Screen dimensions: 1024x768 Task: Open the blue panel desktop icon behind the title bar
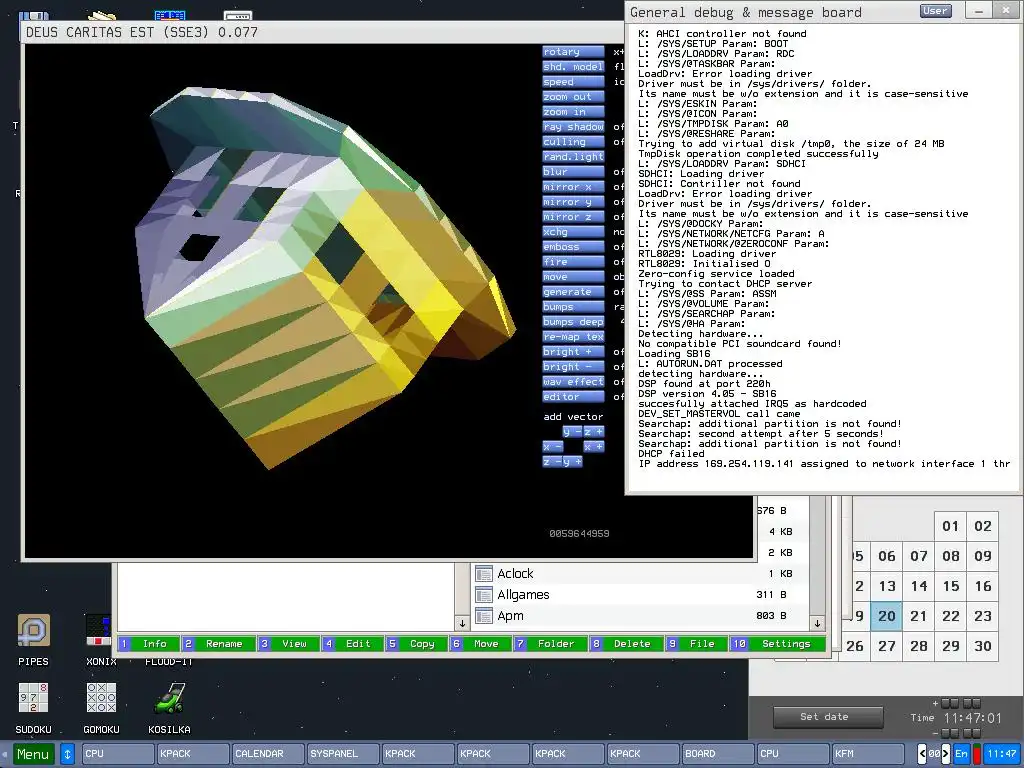[170, 15]
